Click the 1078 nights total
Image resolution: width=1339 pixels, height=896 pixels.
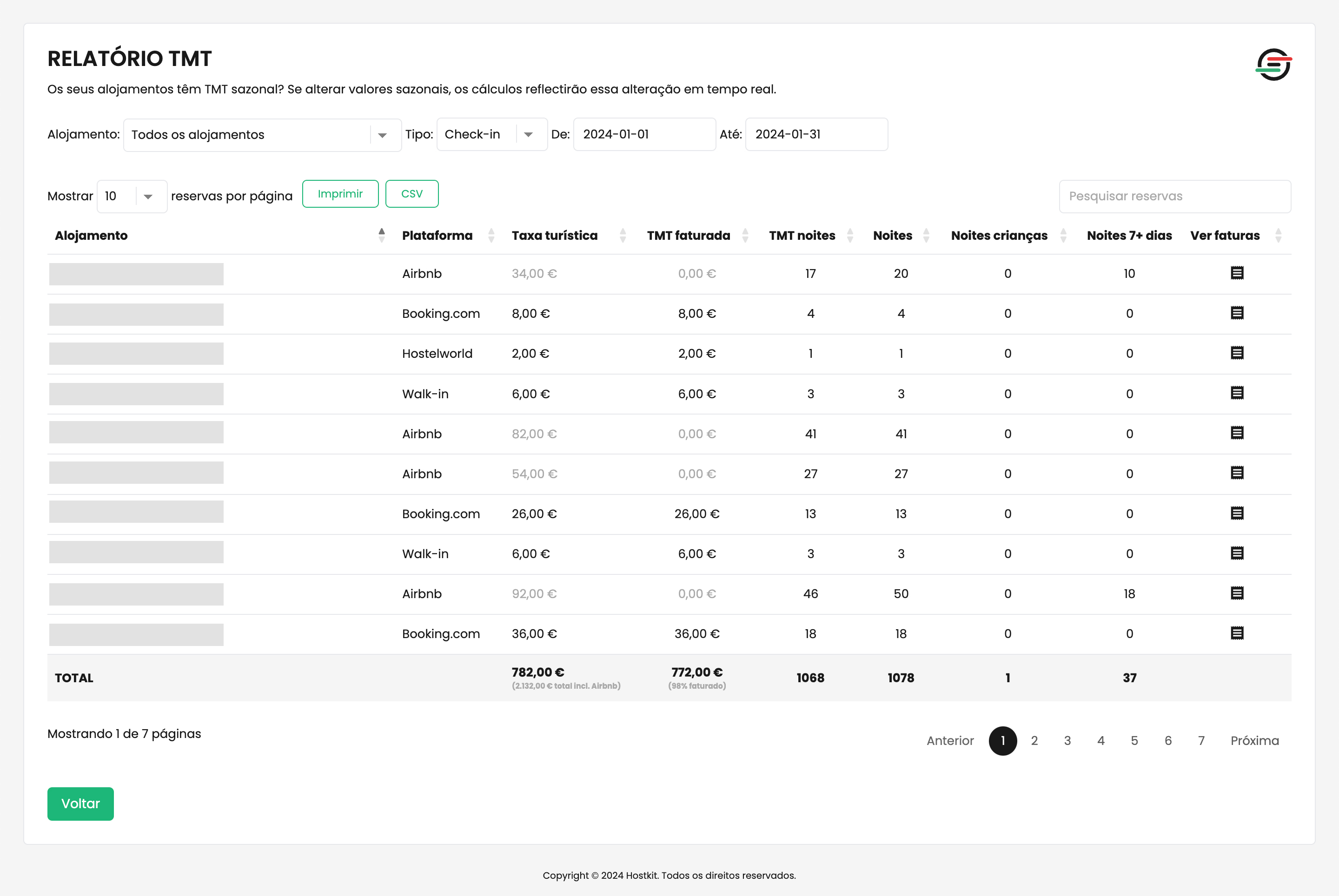901,679
